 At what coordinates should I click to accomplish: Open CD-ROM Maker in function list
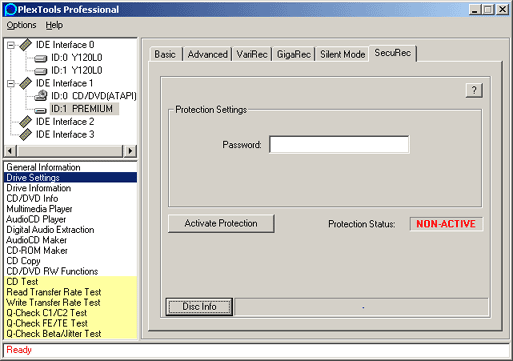[x=70, y=250]
